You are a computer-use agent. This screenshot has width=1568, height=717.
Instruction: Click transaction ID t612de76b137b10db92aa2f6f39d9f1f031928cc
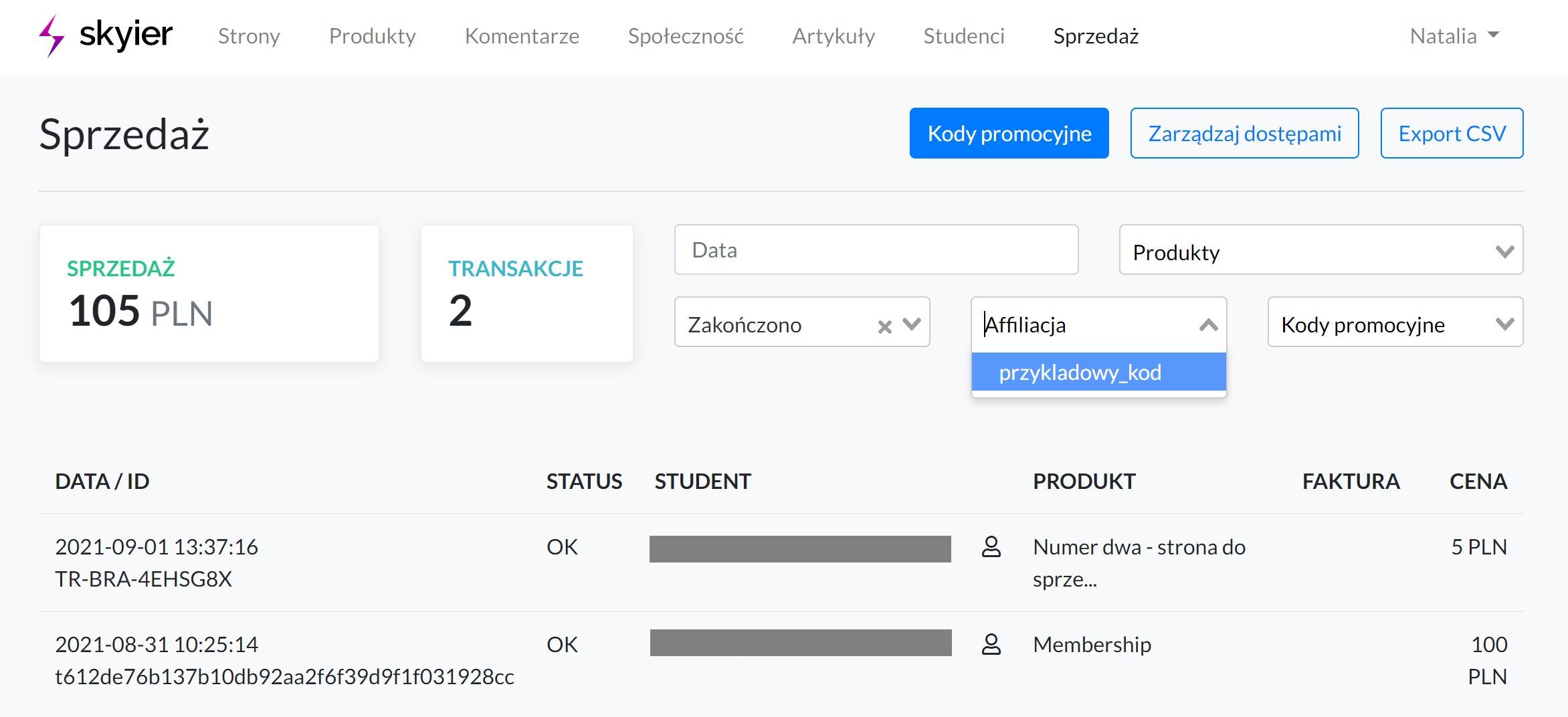[284, 676]
